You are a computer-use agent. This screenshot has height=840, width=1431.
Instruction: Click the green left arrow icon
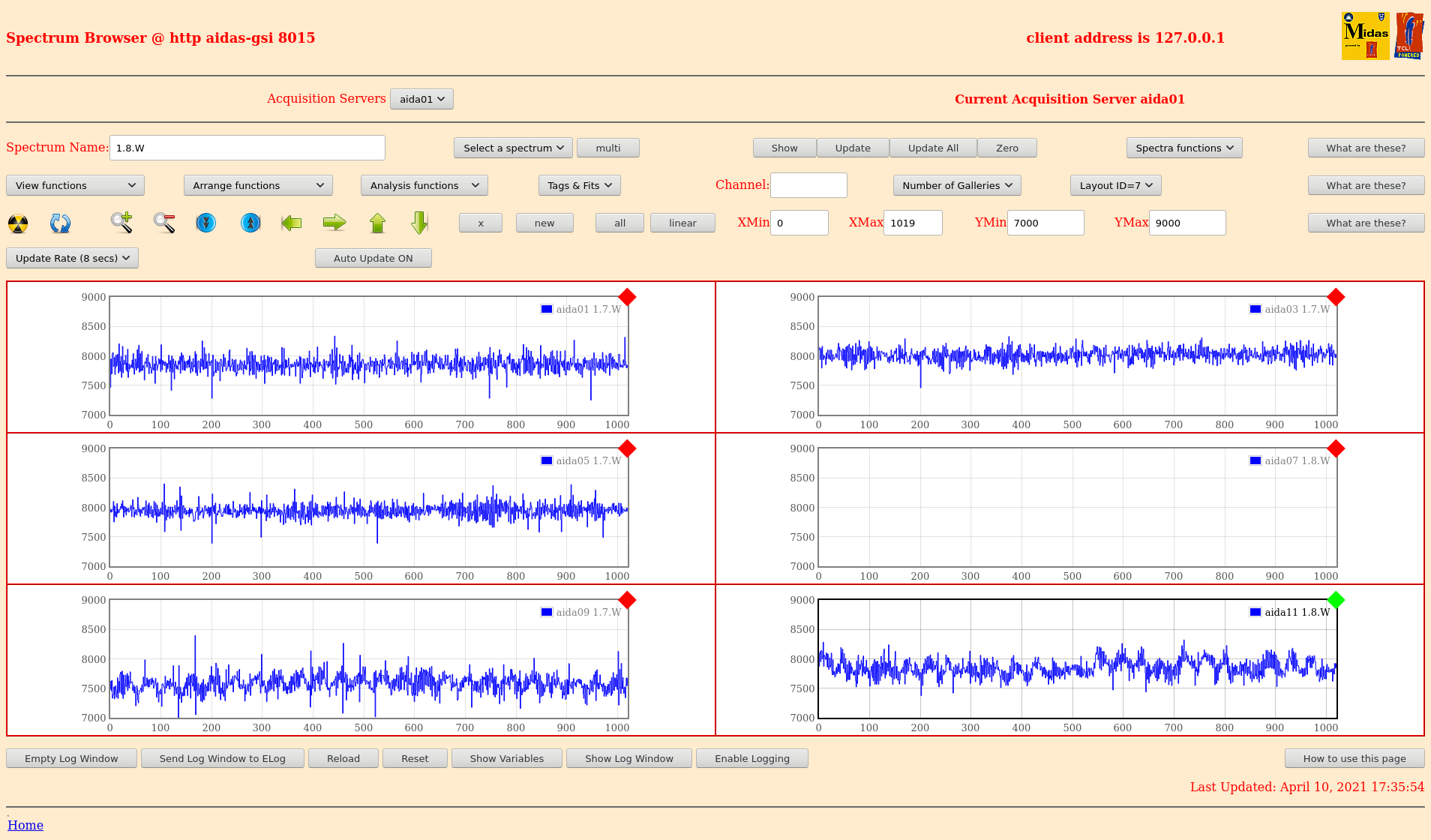(x=292, y=223)
